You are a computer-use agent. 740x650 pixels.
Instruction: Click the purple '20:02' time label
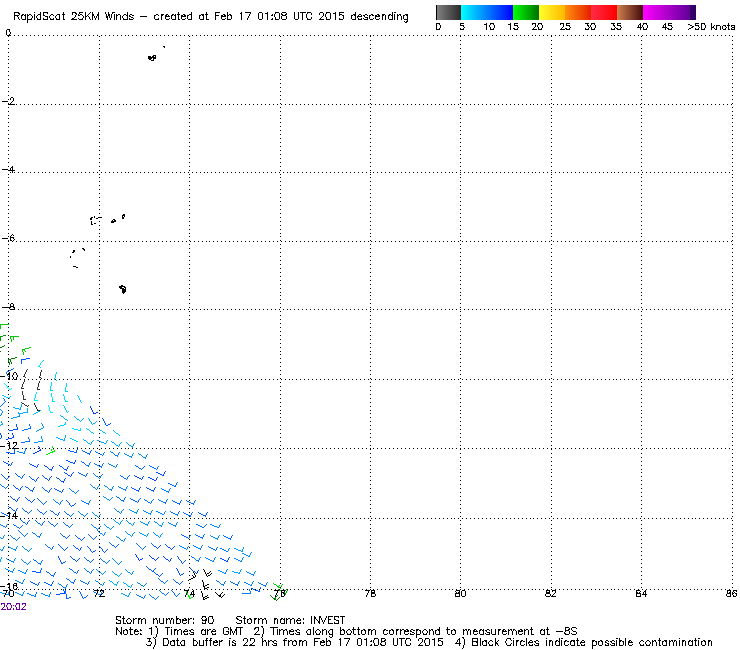(14, 607)
